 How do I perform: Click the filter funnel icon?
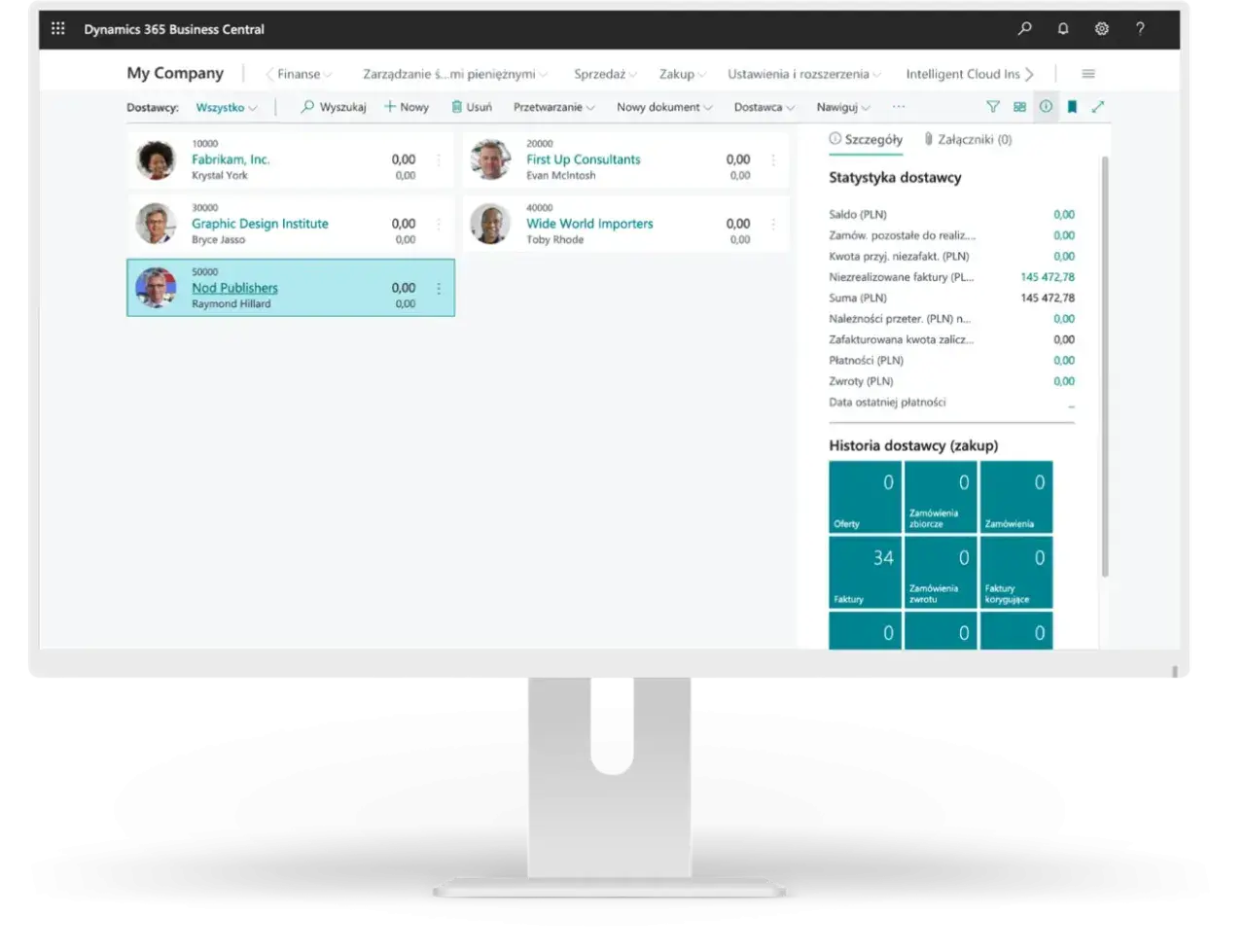993,107
